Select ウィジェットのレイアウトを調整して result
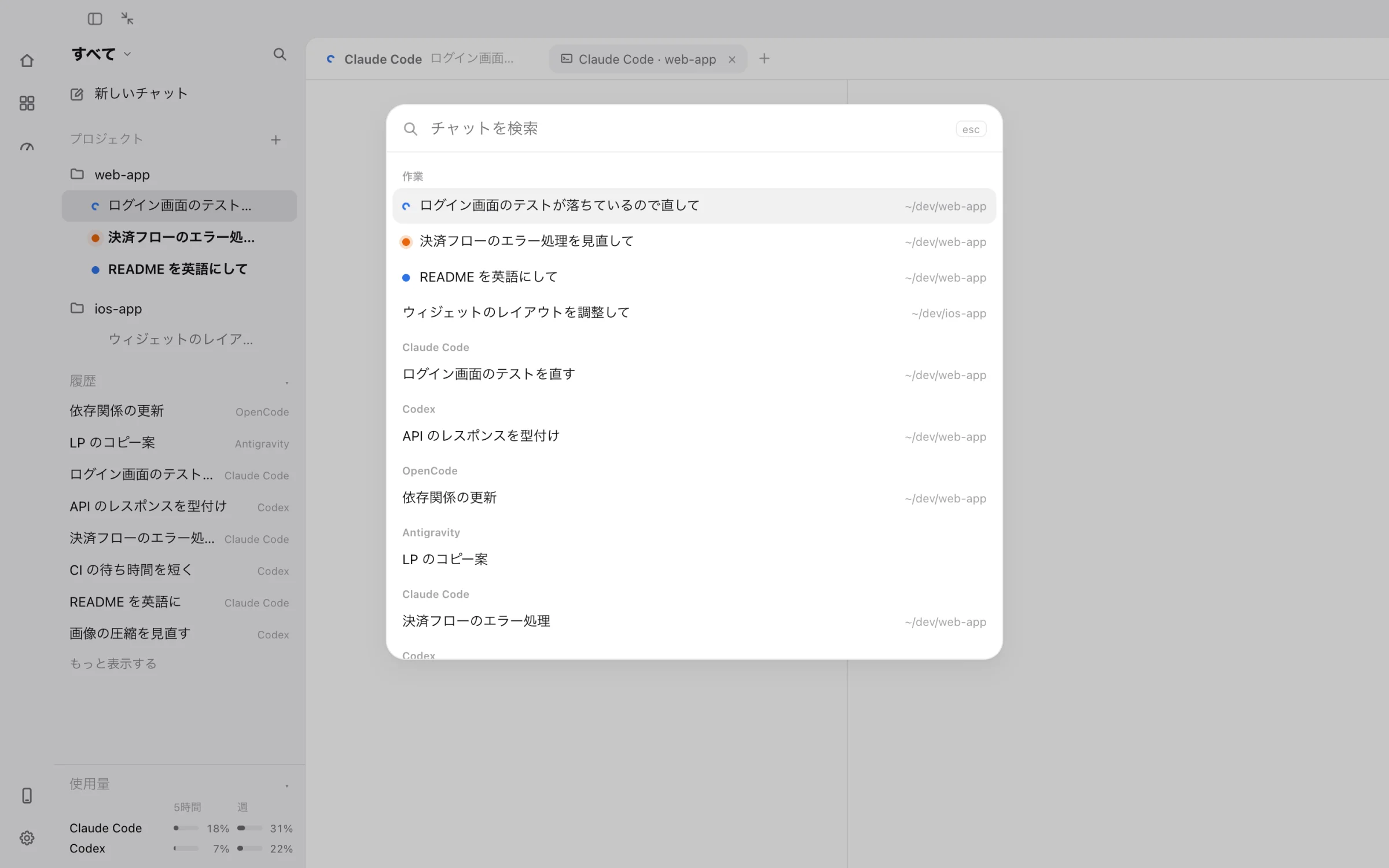1389x868 pixels. pos(694,312)
